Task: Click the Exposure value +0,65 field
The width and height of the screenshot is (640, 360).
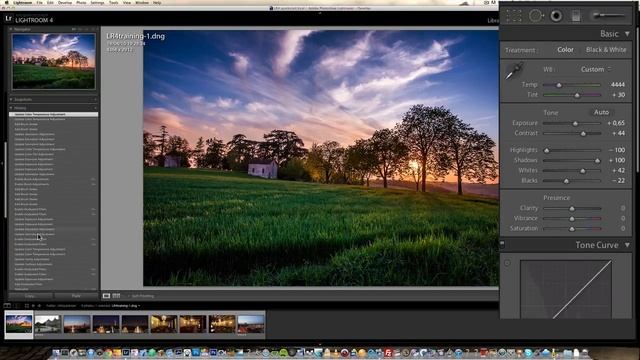Action: [616, 123]
